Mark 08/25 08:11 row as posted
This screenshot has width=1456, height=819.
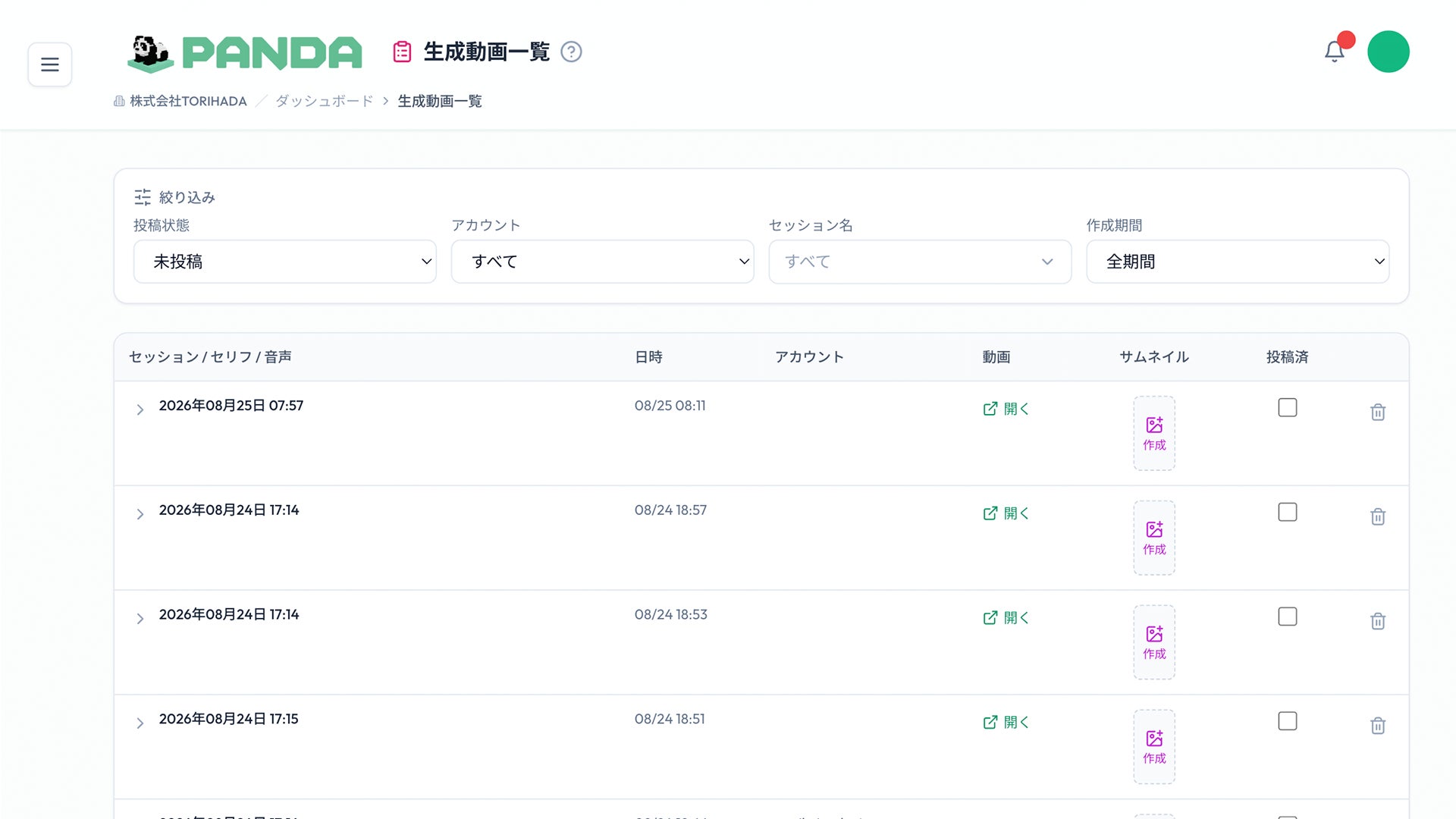tap(1288, 407)
